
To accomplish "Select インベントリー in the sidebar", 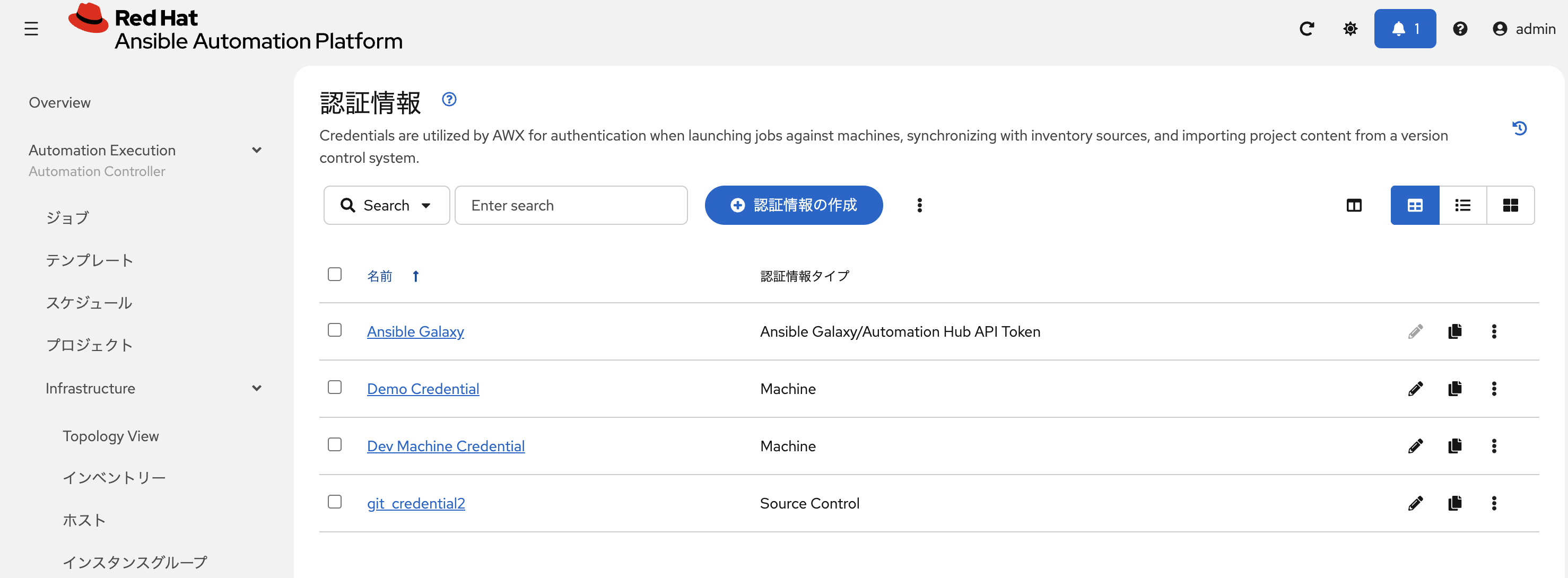I will [114, 477].
